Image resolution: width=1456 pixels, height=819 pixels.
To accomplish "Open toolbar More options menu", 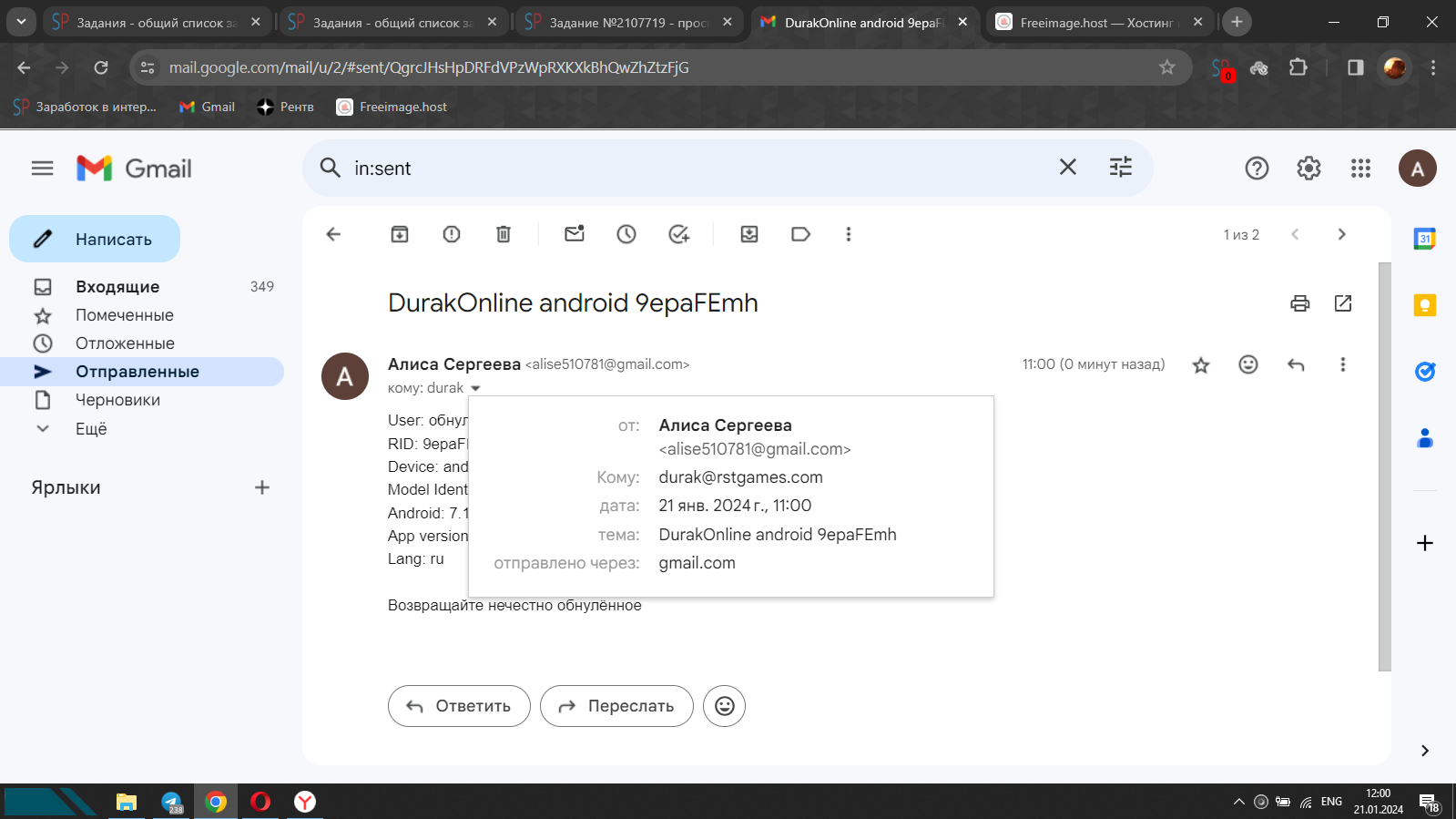I will (849, 234).
